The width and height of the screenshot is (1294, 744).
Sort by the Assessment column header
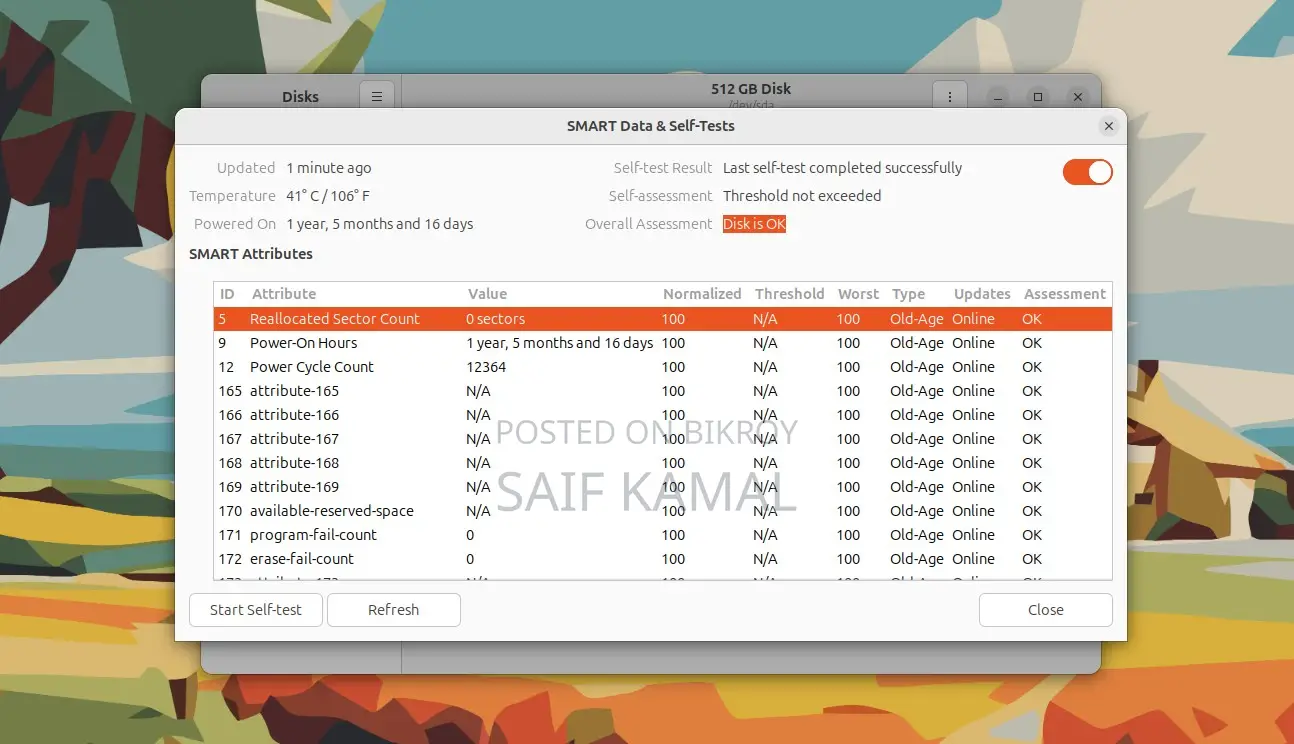(x=1065, y=294)
